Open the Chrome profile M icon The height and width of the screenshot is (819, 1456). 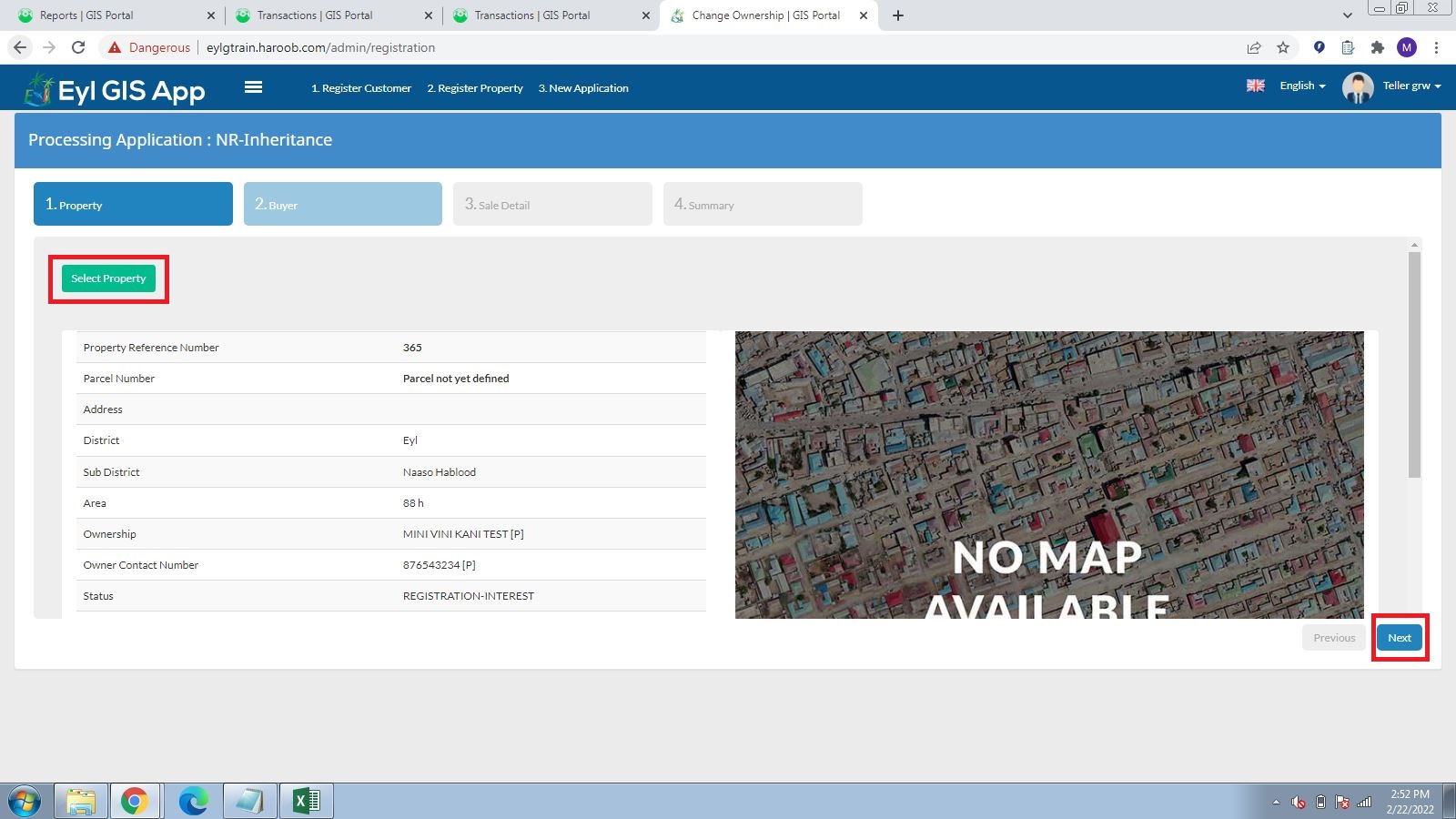point(1407,47)
